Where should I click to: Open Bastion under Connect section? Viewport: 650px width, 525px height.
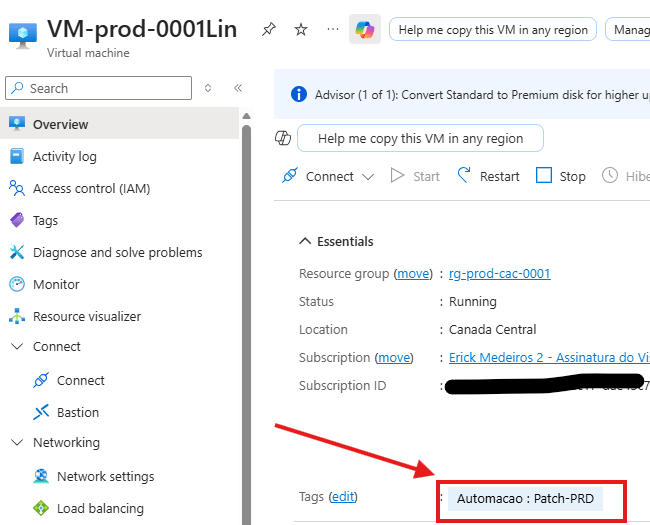78,413
